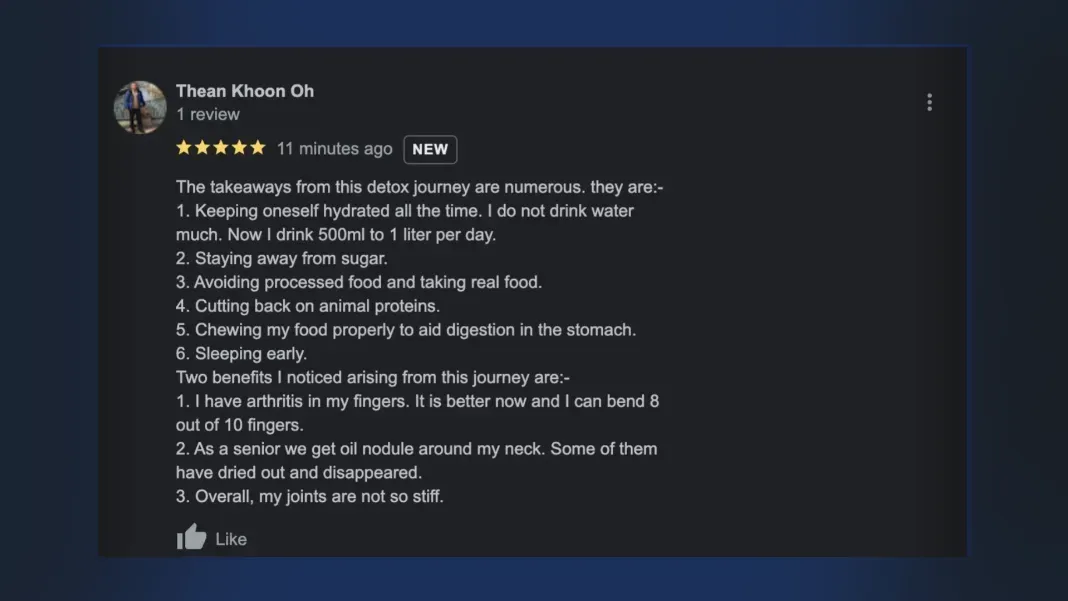Select the fifth yellow rating star

point(257,148)
